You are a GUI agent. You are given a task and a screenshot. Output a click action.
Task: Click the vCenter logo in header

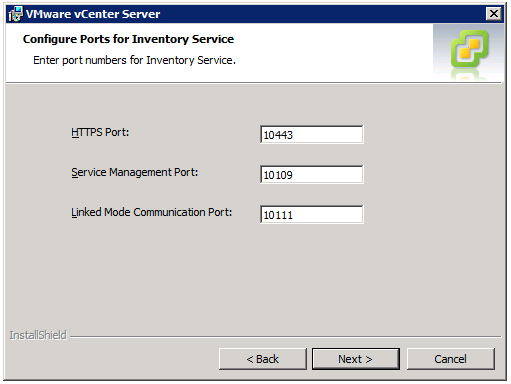tap(469, 49)
